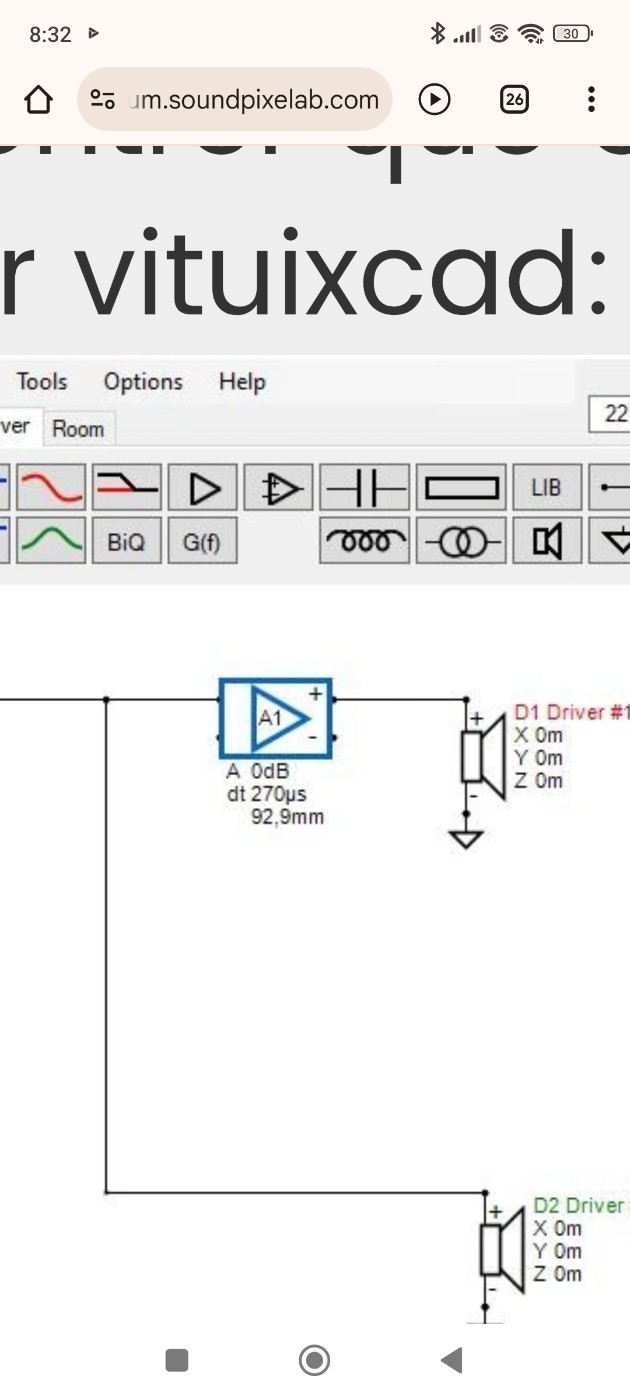The height and width of the screenshot is (1400, 630).
Task: Select the green peak filter icon
Action: pyautogui.click(x=52, y=541)
